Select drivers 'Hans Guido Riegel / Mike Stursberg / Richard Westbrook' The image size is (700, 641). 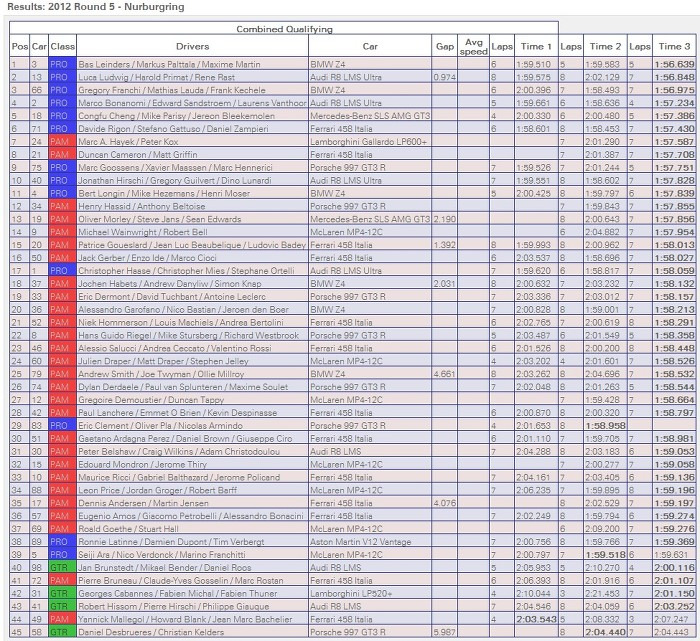tap(188, 336)
